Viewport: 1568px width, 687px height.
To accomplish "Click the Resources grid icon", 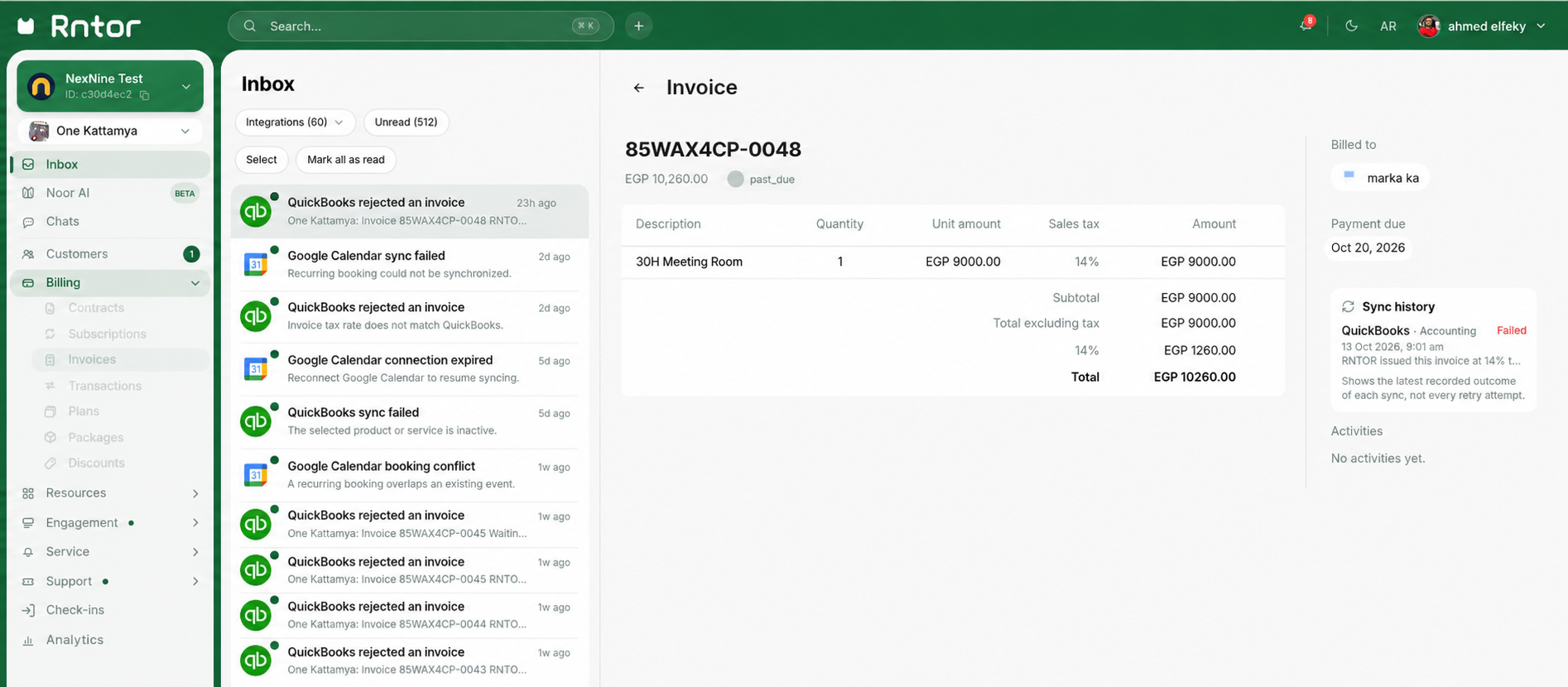I will tap(28, 493).
